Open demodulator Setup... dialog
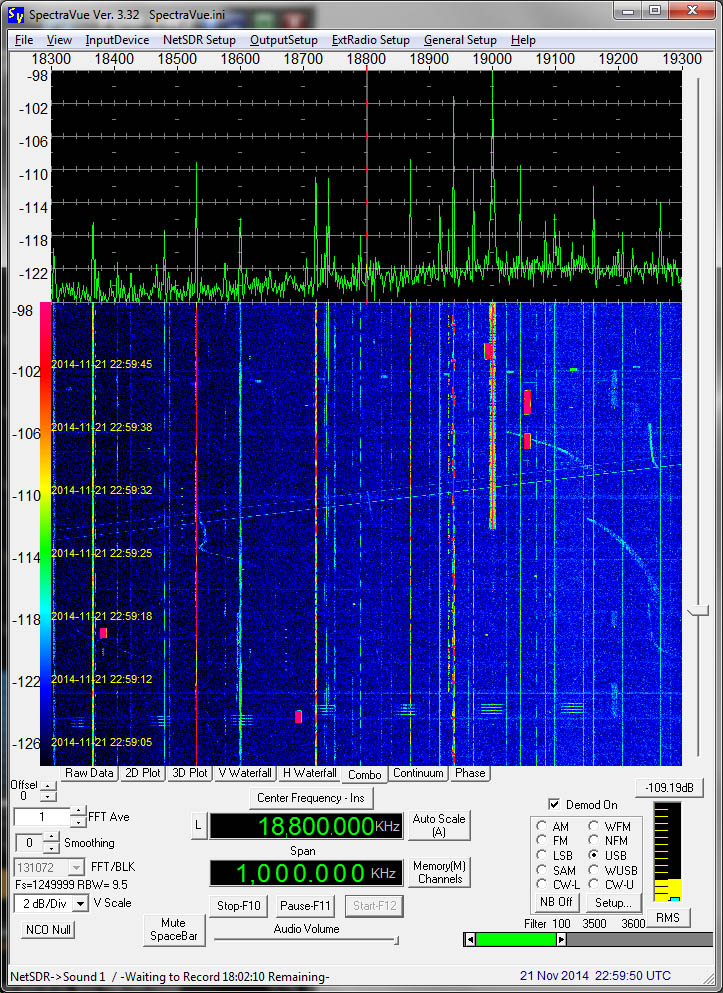This screenshot has height=993, width=723. [x=613, y=902]
